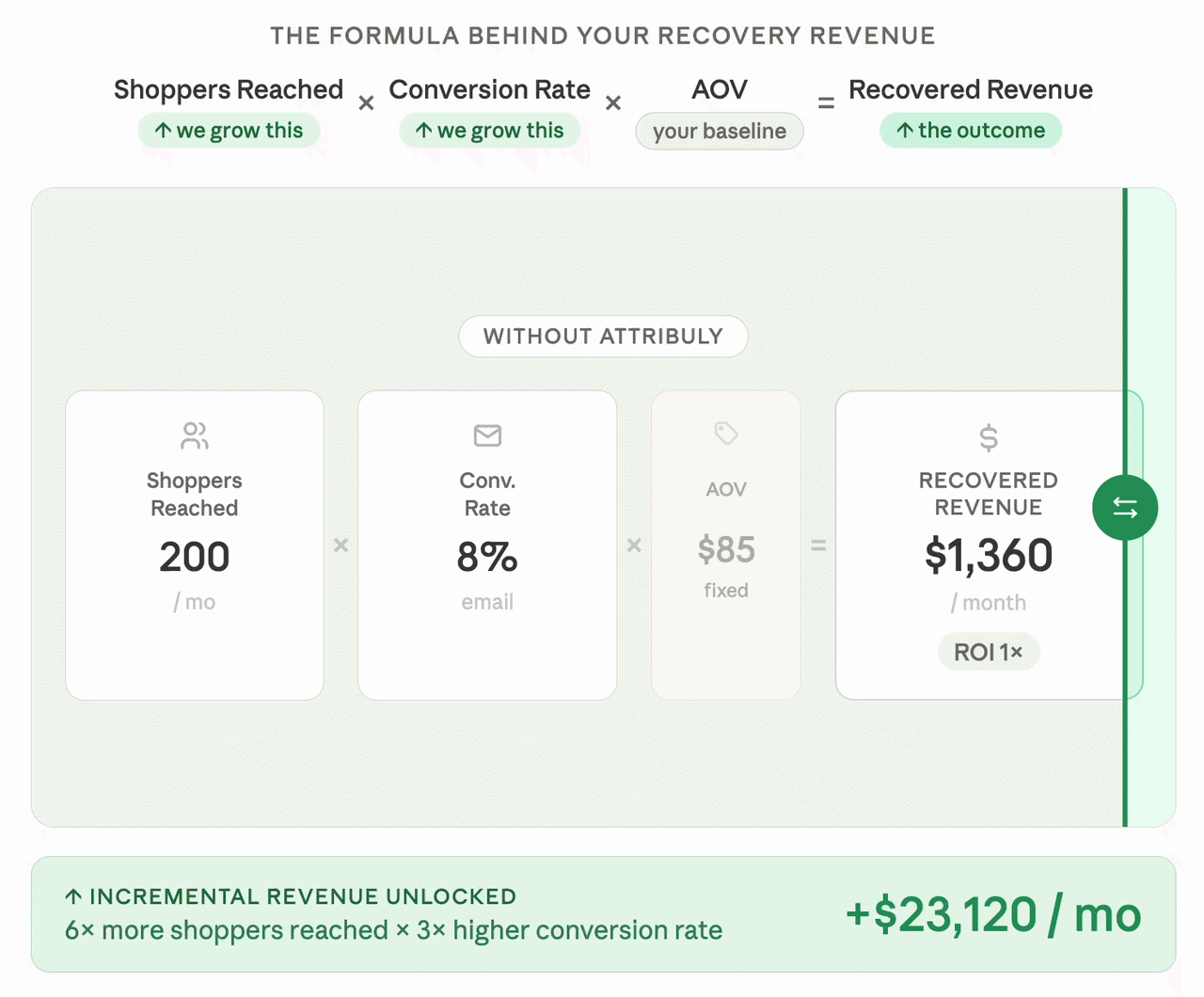Click the "+$23,120 / mo" incremental revenue figure
The height and width of the screenshot is (997, 1204).
(993, 914)
